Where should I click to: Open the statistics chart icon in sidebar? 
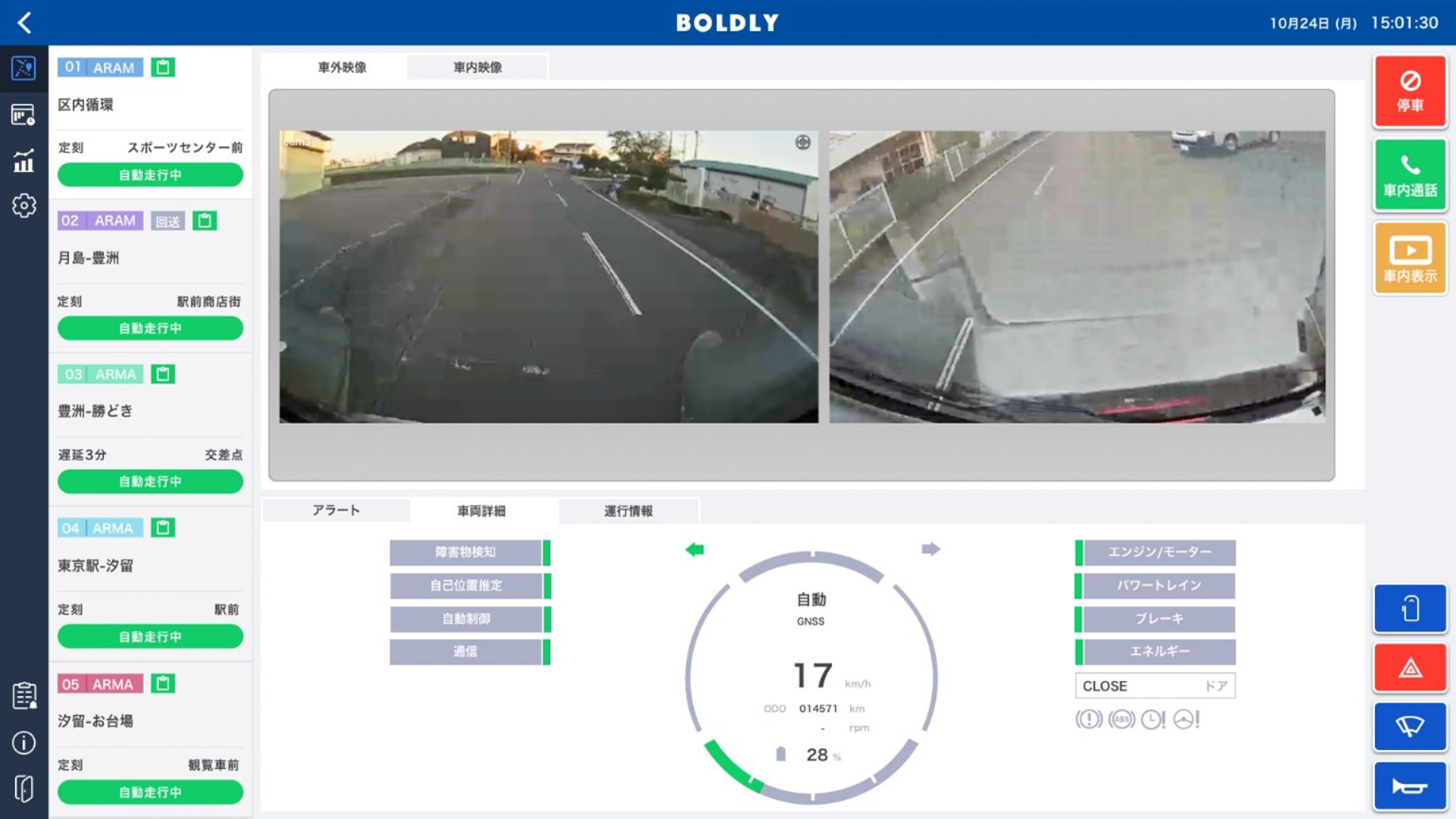tap(24, 161)
